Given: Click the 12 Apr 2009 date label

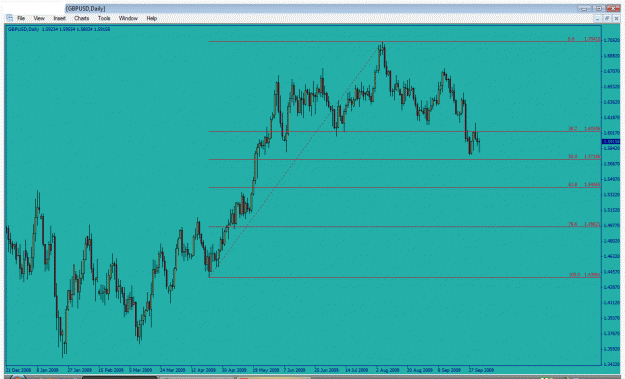Looking at the screenshot, I should coord(203,370).
